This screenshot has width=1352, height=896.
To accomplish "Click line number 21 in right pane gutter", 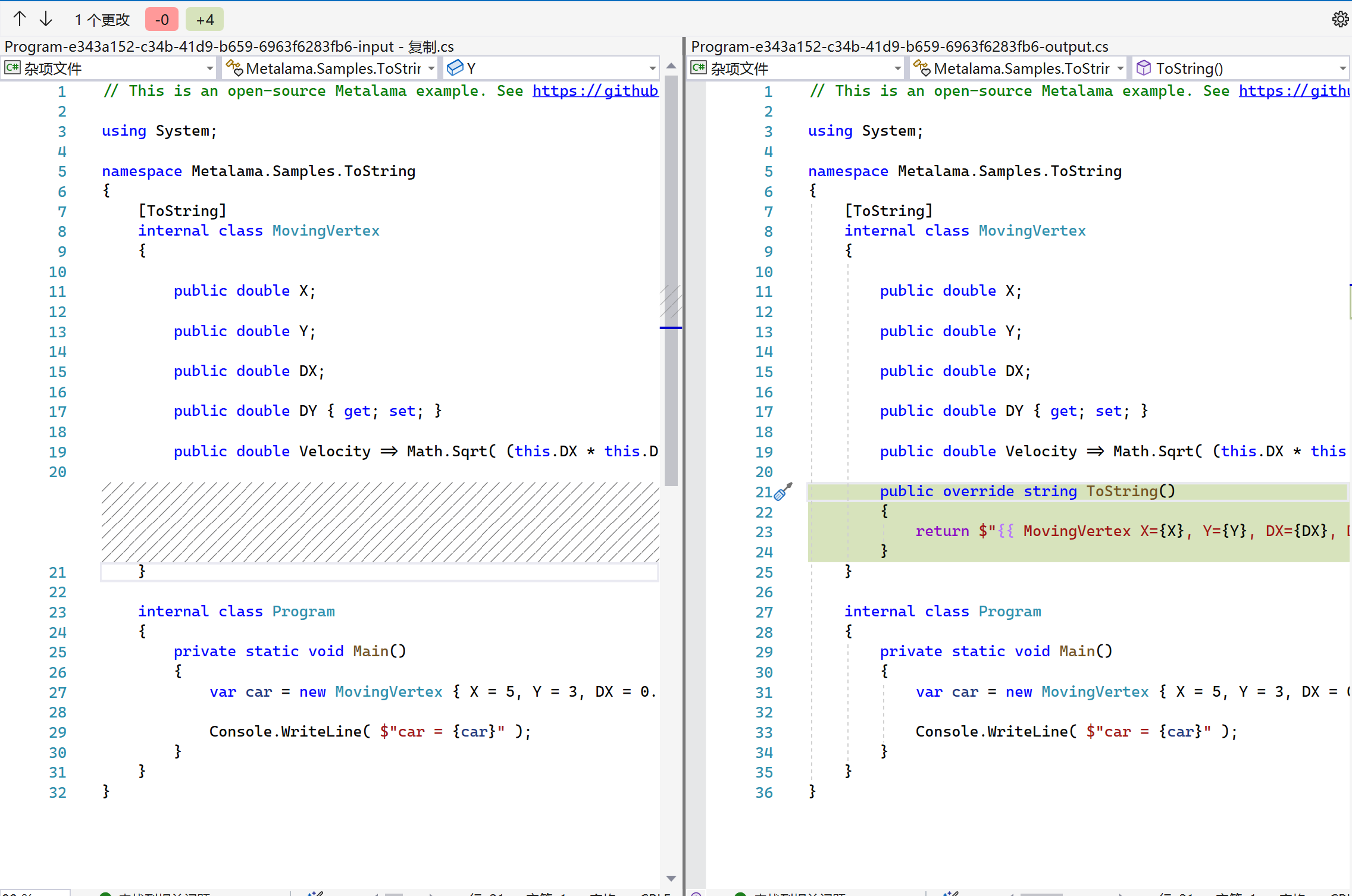I will tap(763, 492).
